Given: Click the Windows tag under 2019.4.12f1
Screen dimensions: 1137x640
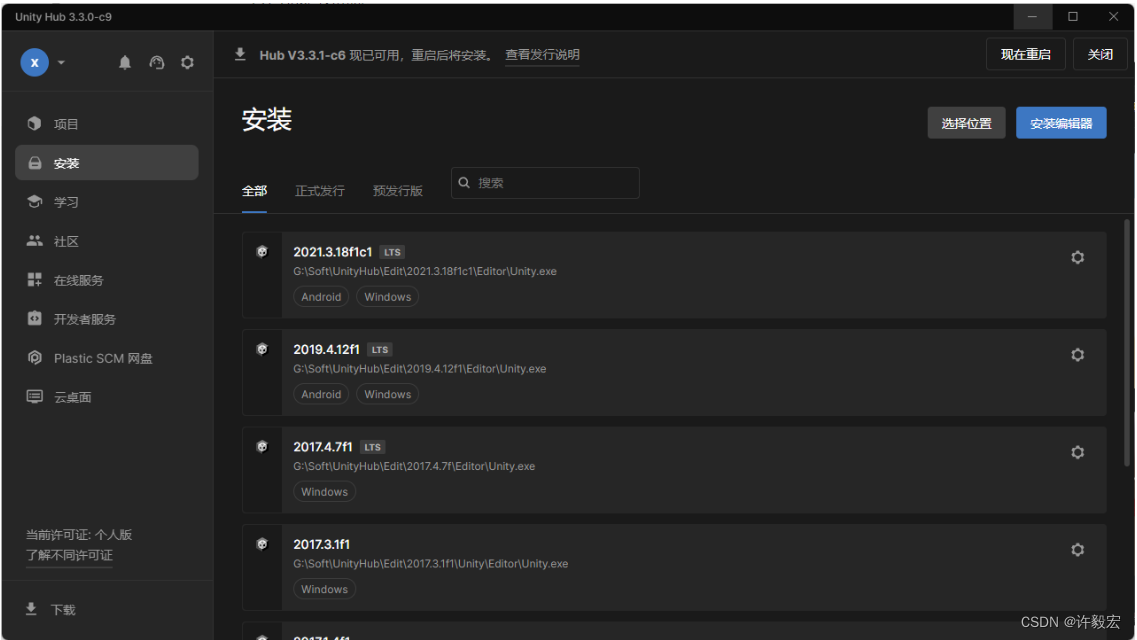Looking at the screenshot, I should pyautogui.click(x=387, y=394).
